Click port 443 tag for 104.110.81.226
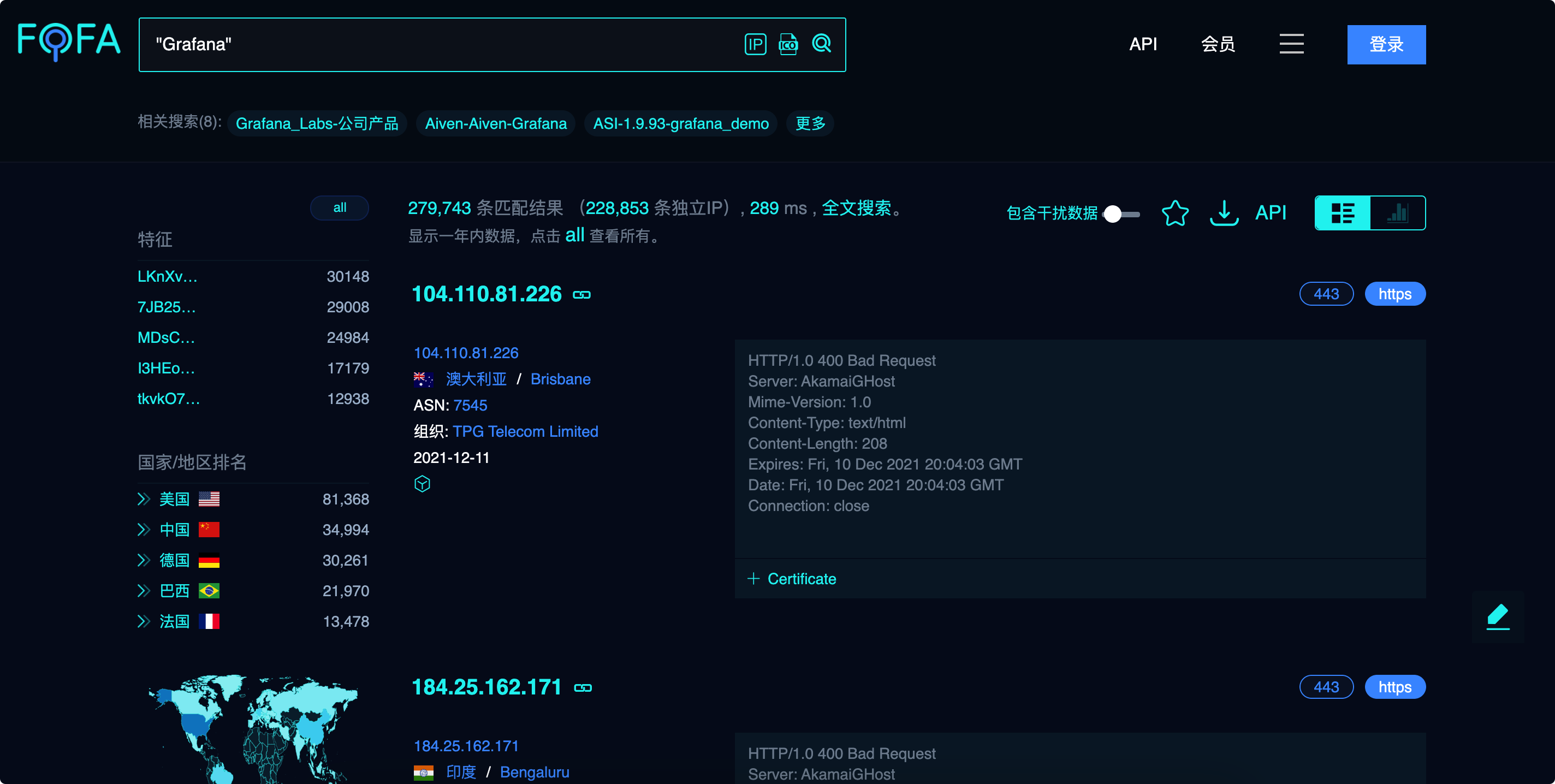 click(x=1326, y=294)
